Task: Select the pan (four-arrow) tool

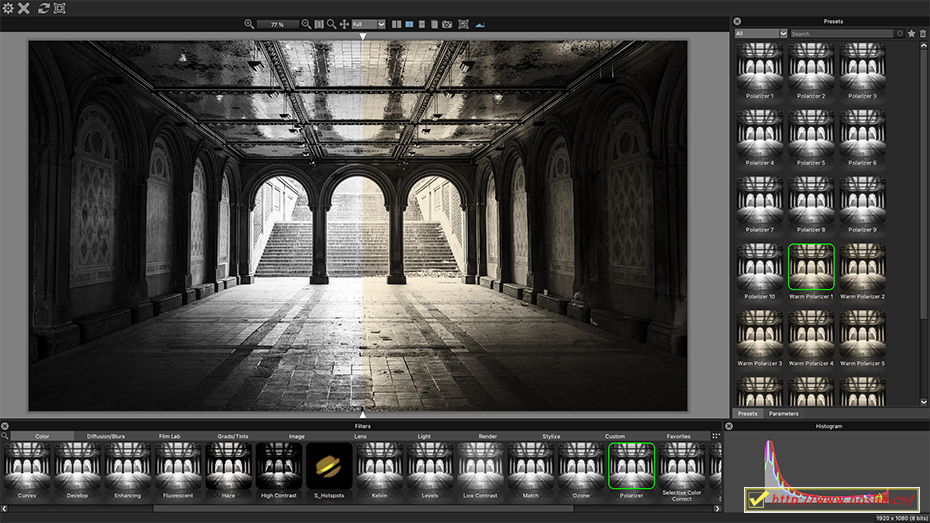Action: click(344, 24)
